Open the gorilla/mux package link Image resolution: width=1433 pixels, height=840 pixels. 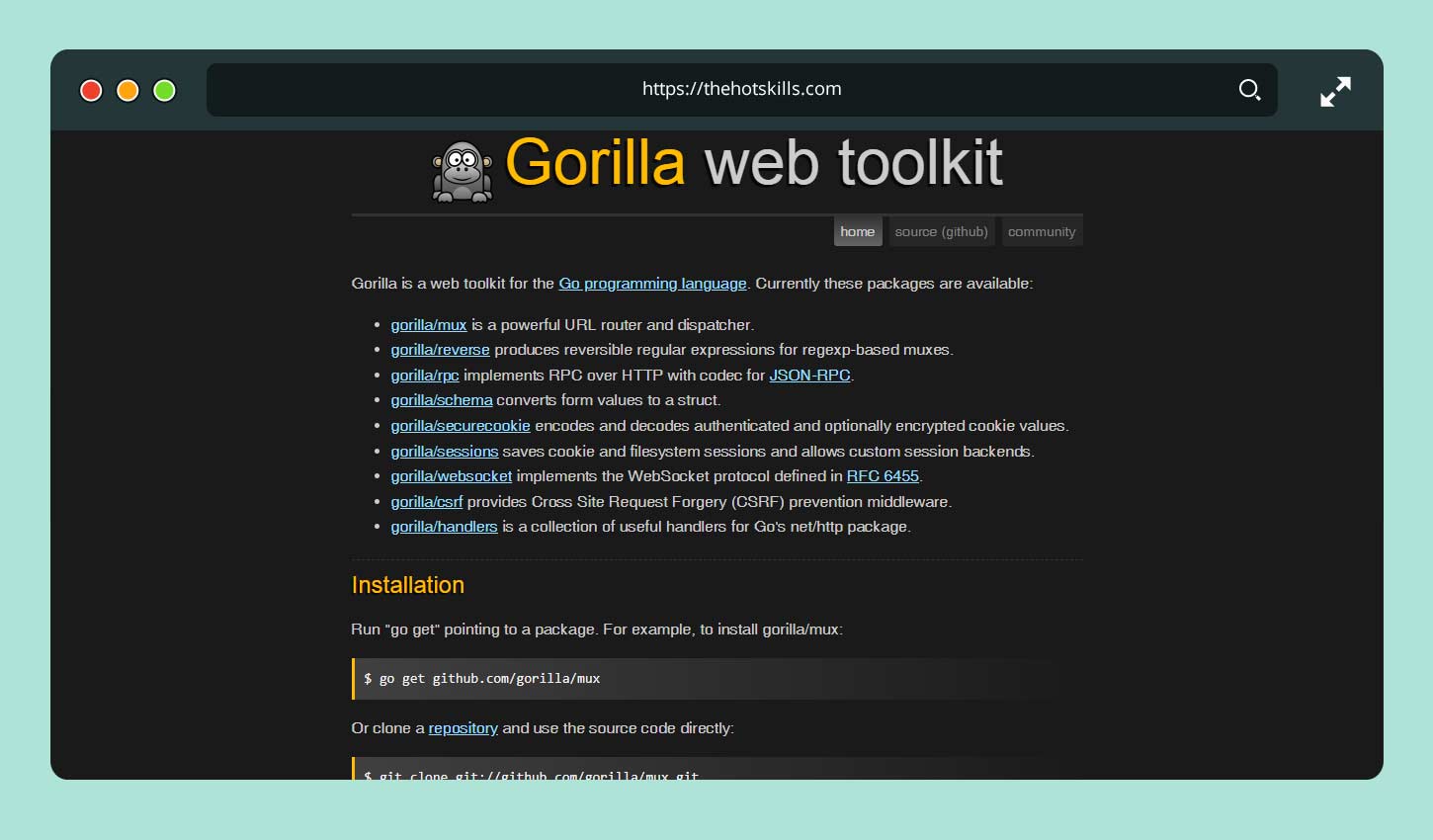[429, 325]
